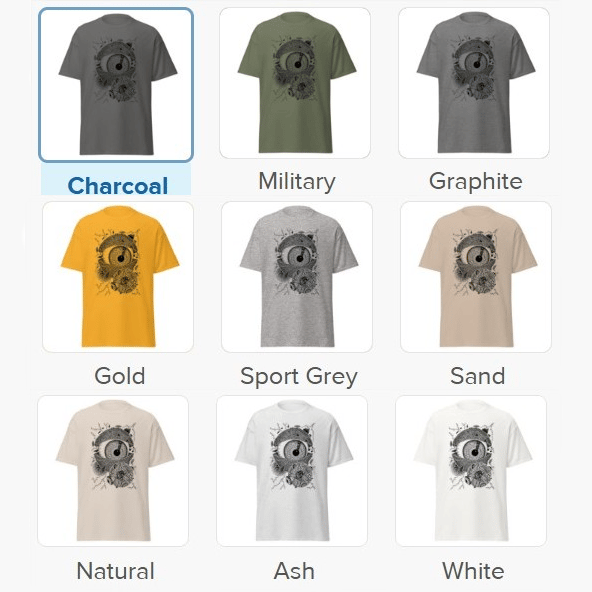Screen dimensions: 592x592
Task: Choose the Ash t-shirt thumbnail
Action: tap(292, 471)
